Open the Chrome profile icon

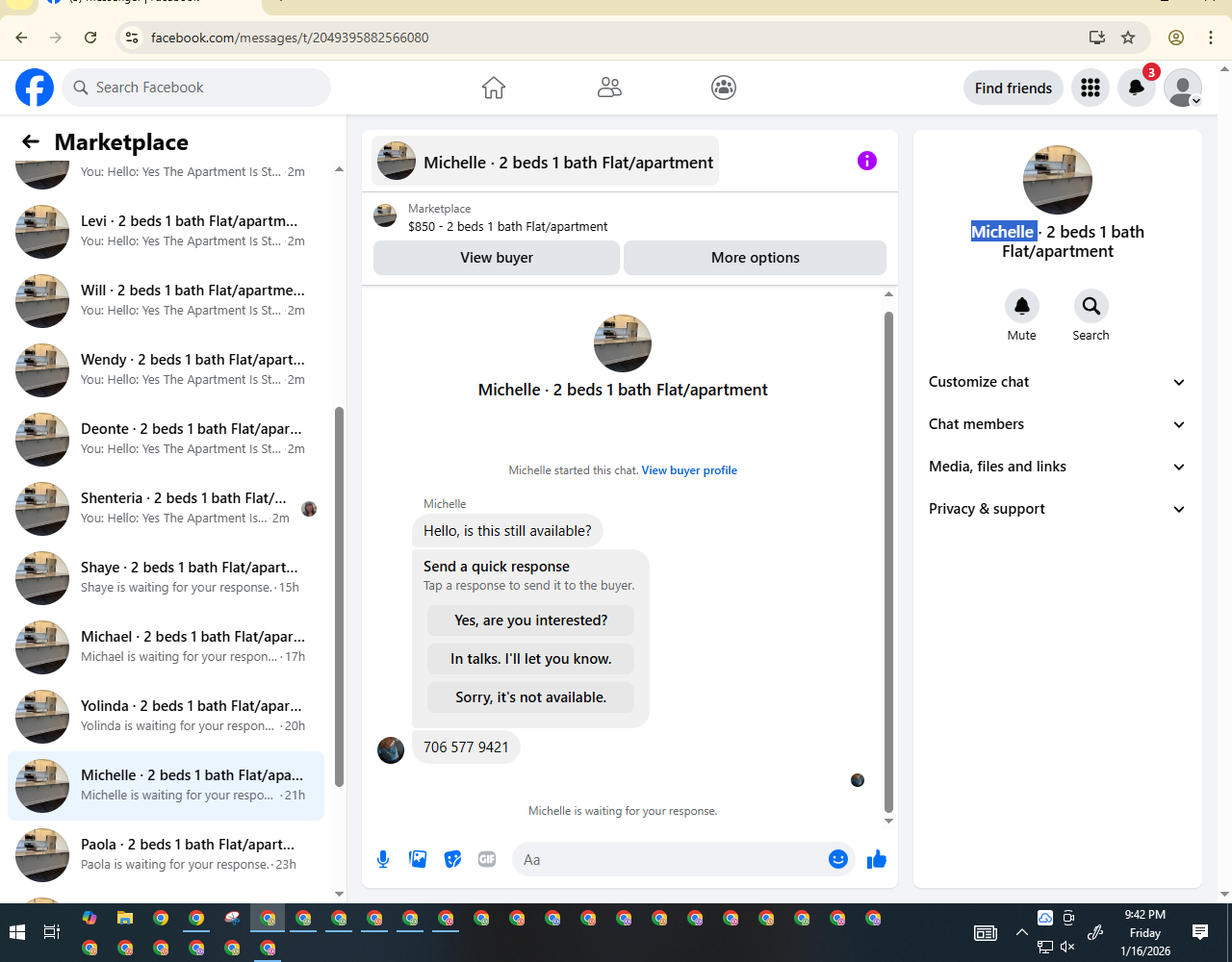1176,38
